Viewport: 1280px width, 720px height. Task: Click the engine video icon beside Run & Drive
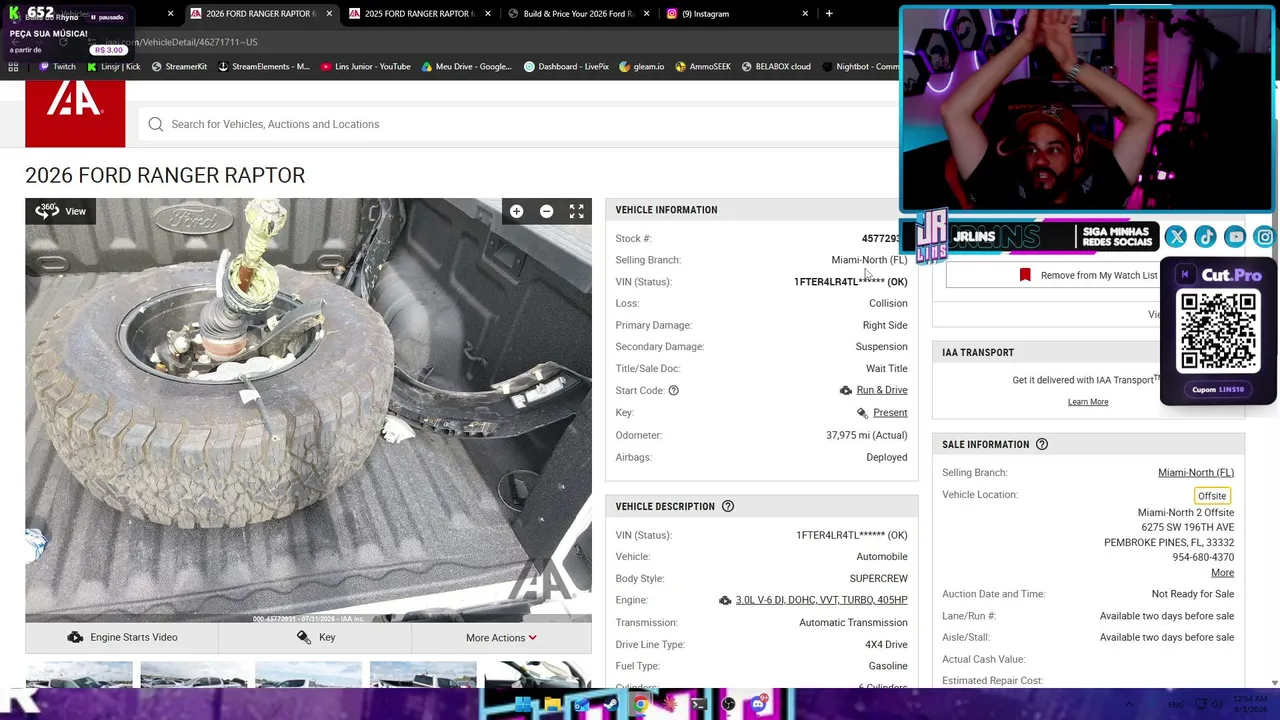tap(846, 390)
